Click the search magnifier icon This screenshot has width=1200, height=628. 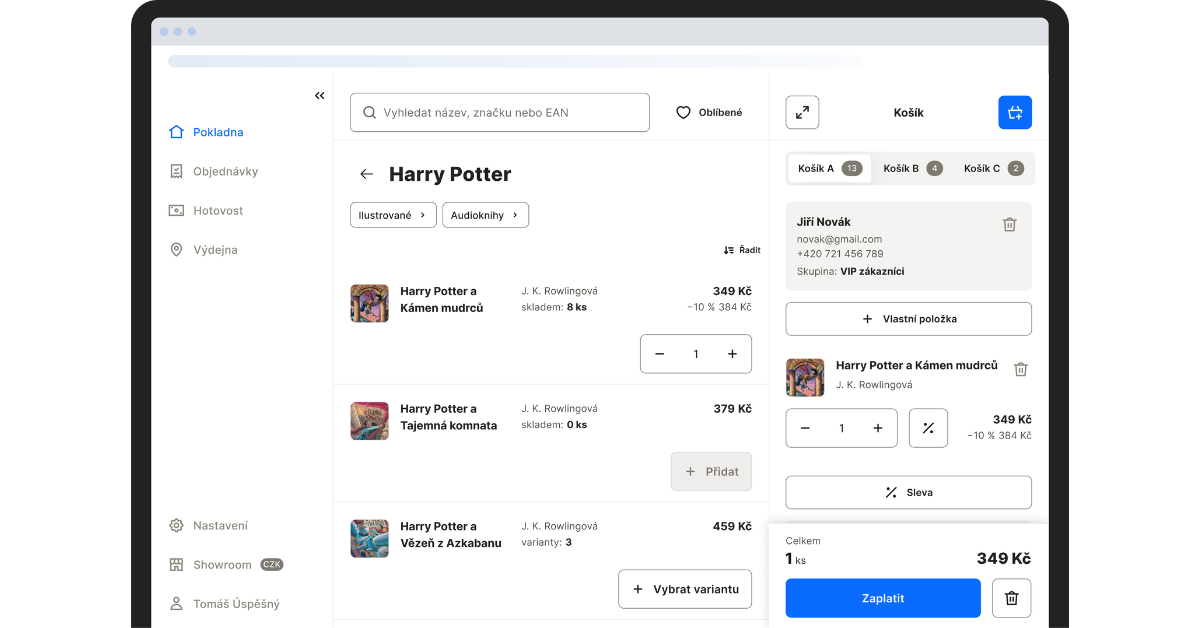click(x=370, y=113)
